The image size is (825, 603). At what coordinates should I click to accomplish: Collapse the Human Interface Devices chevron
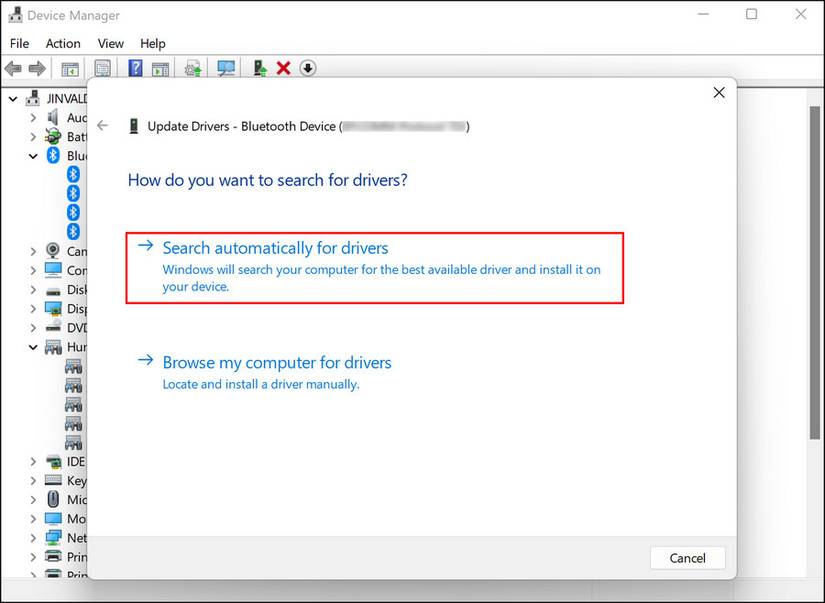coord(33,347)
